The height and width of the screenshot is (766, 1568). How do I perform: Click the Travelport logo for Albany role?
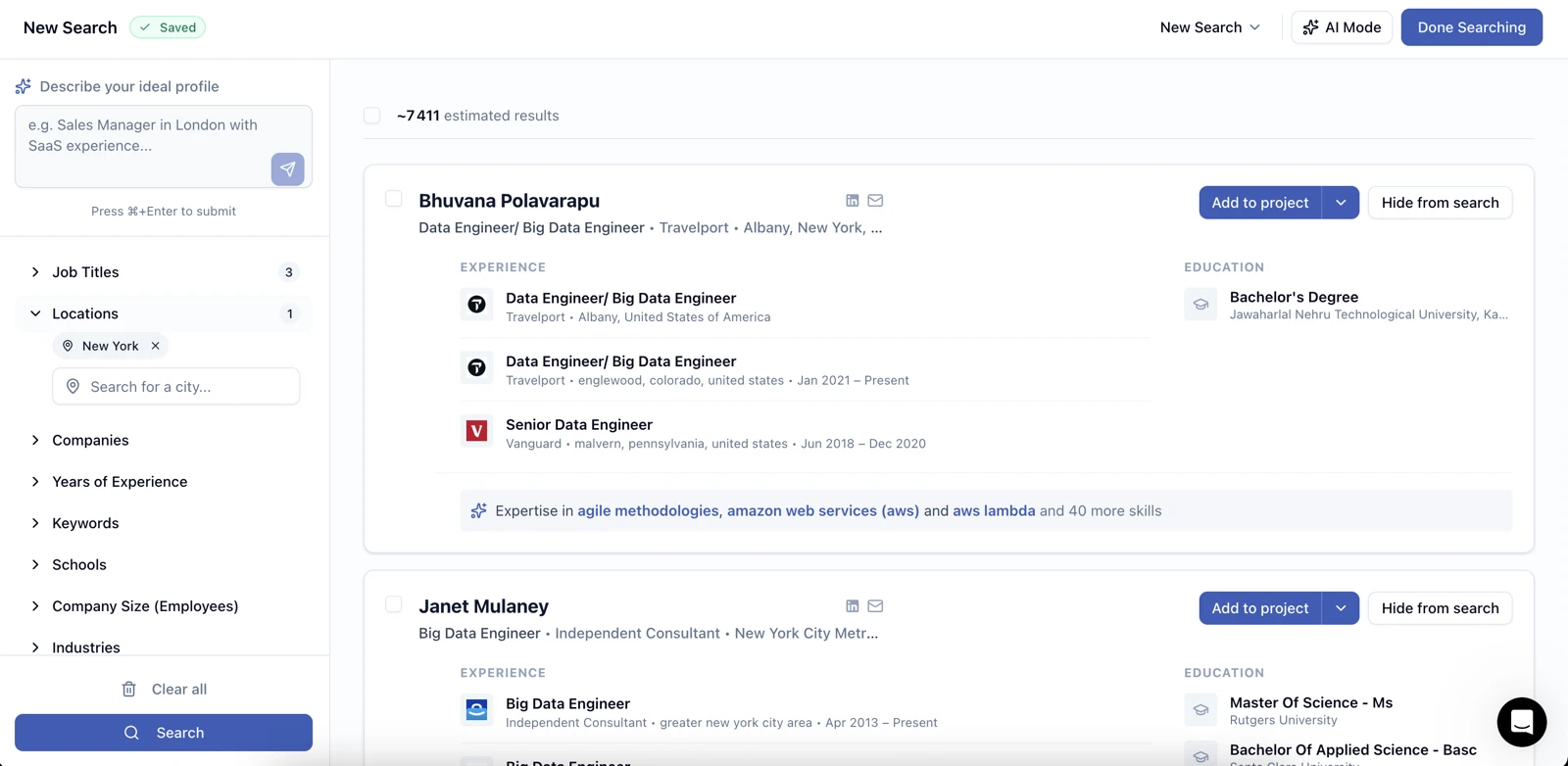point(476,305)
